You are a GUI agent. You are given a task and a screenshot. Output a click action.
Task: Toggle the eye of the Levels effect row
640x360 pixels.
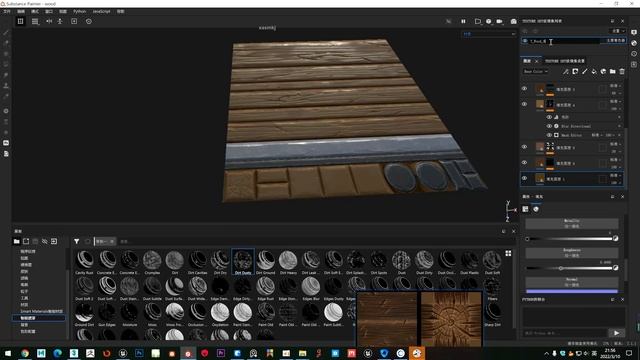549,117
